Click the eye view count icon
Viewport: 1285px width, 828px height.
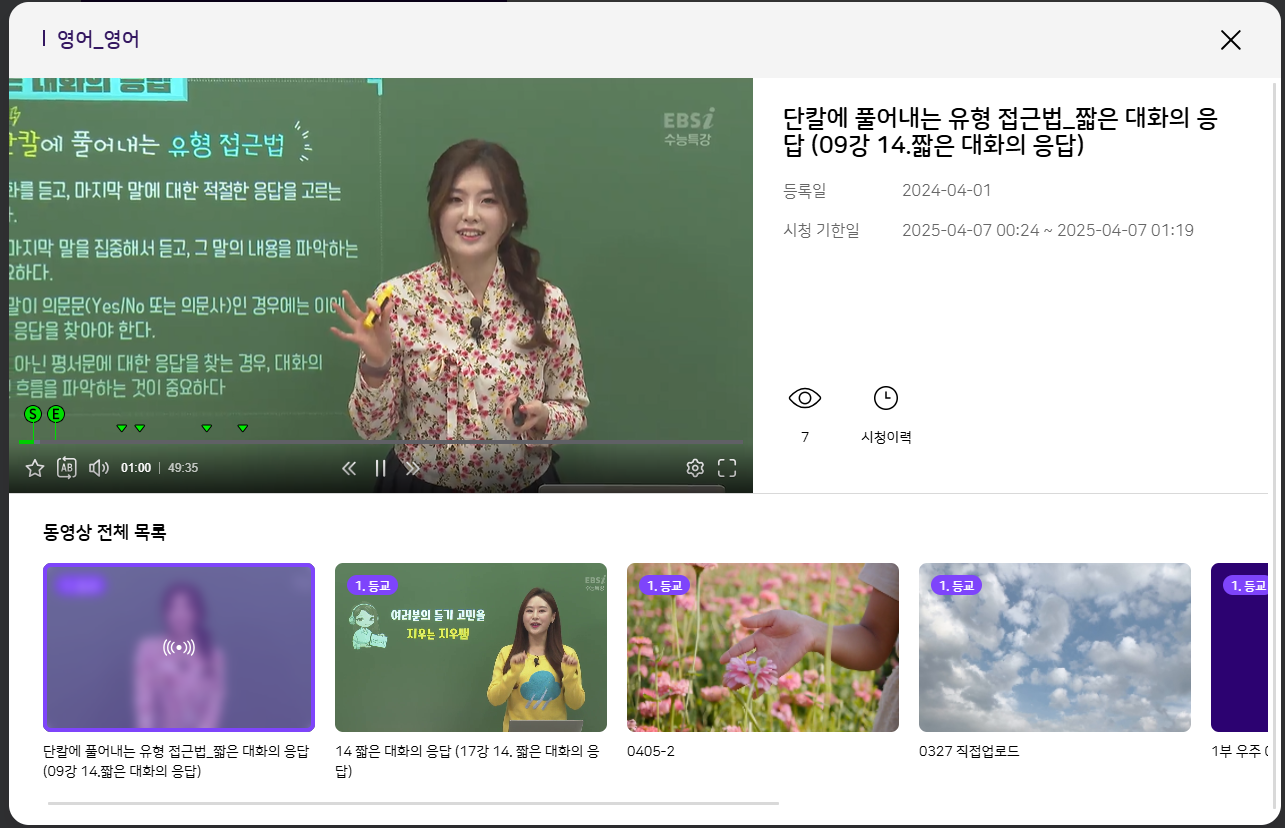pyautogui.click(x=804, y=398)
